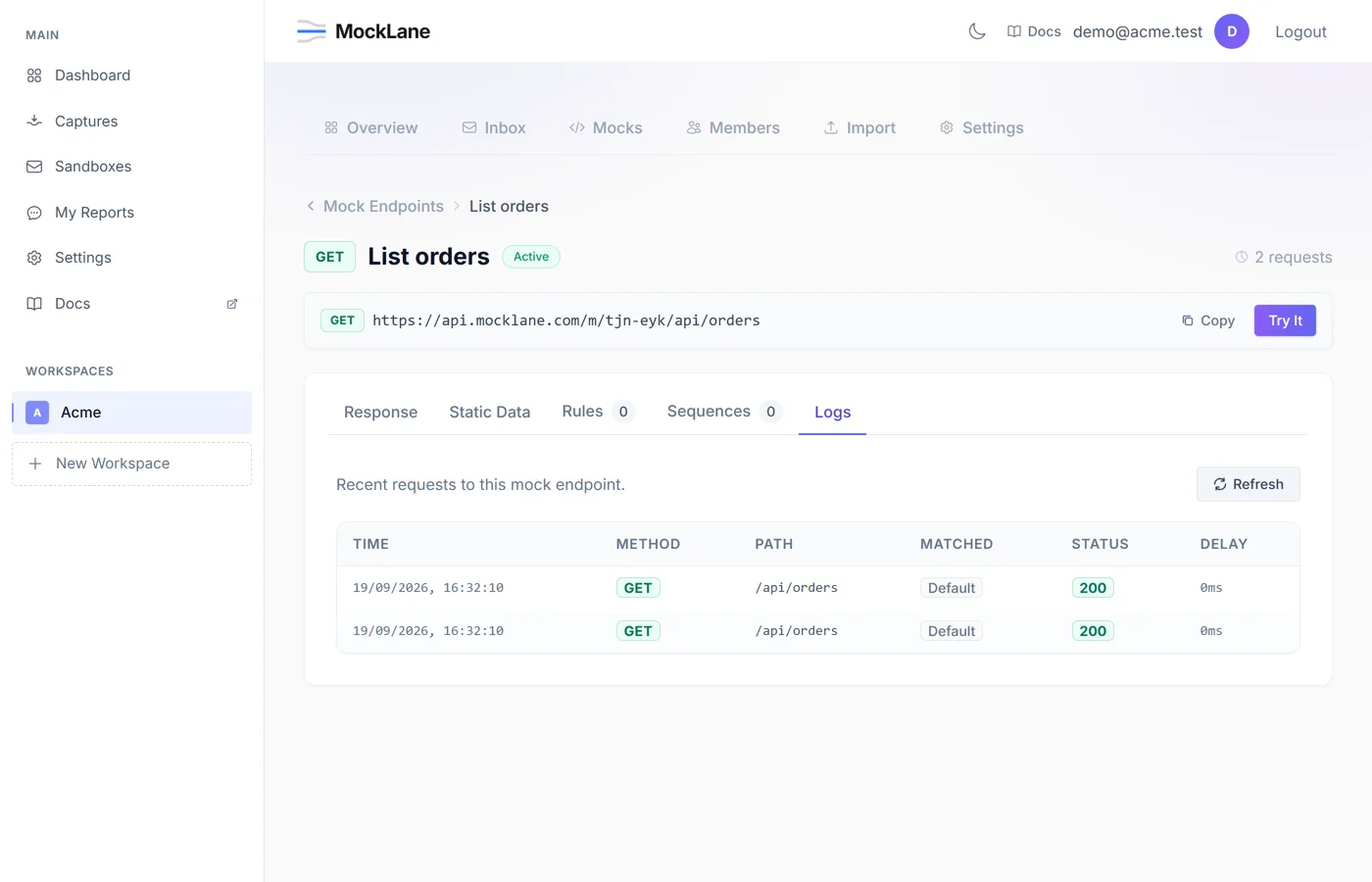Click the first log row GET badge
1372x882 pixels.
click(x=638, y=588)
